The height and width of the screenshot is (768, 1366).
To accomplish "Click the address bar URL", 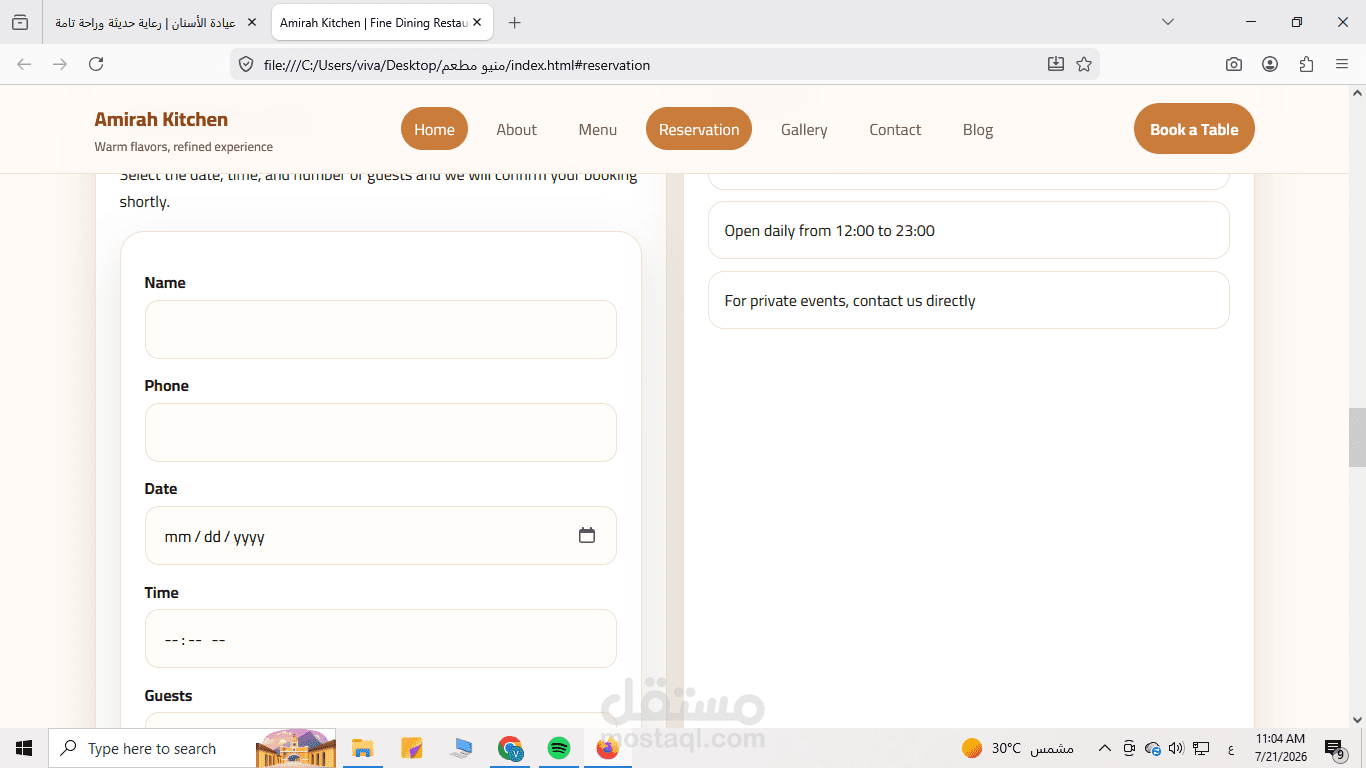I will [456, 65].
